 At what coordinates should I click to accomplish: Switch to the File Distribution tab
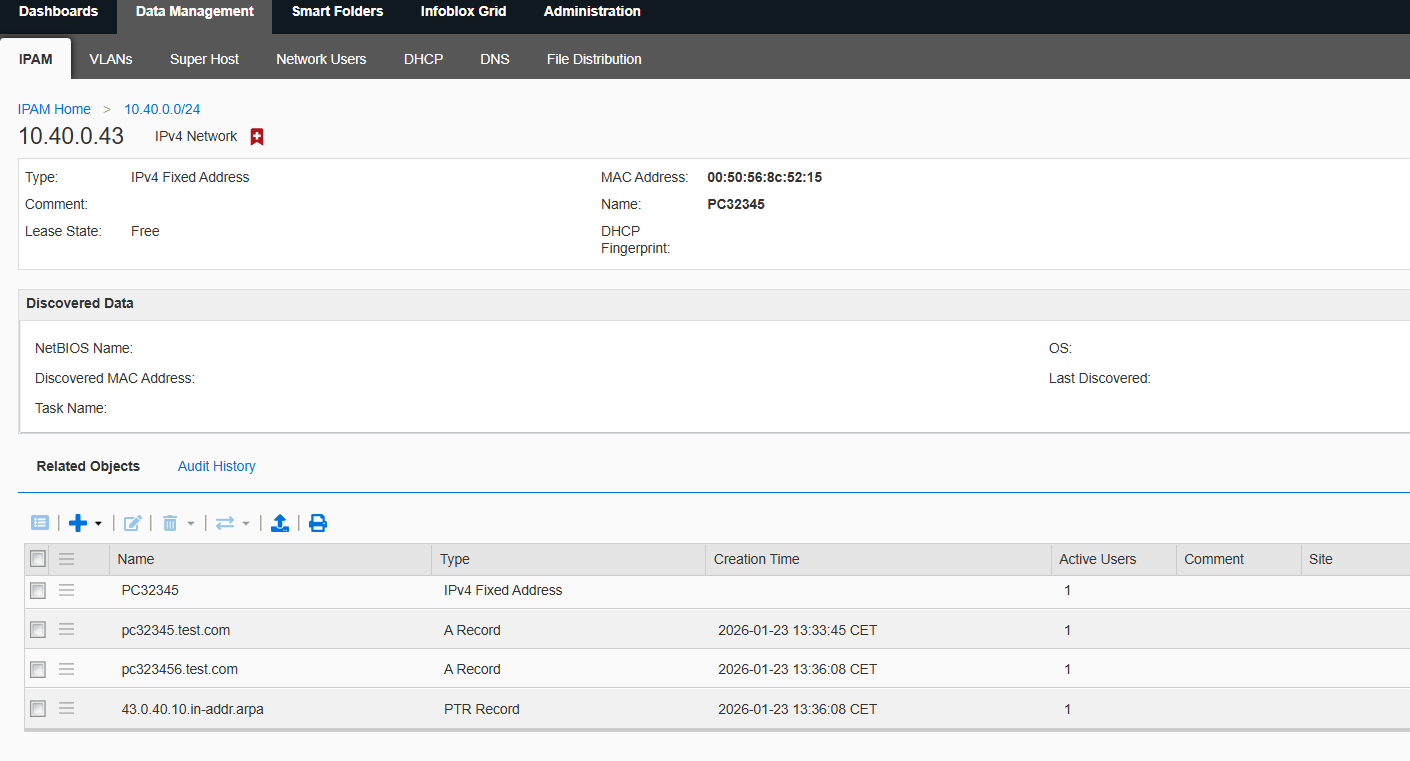(594, 59)
